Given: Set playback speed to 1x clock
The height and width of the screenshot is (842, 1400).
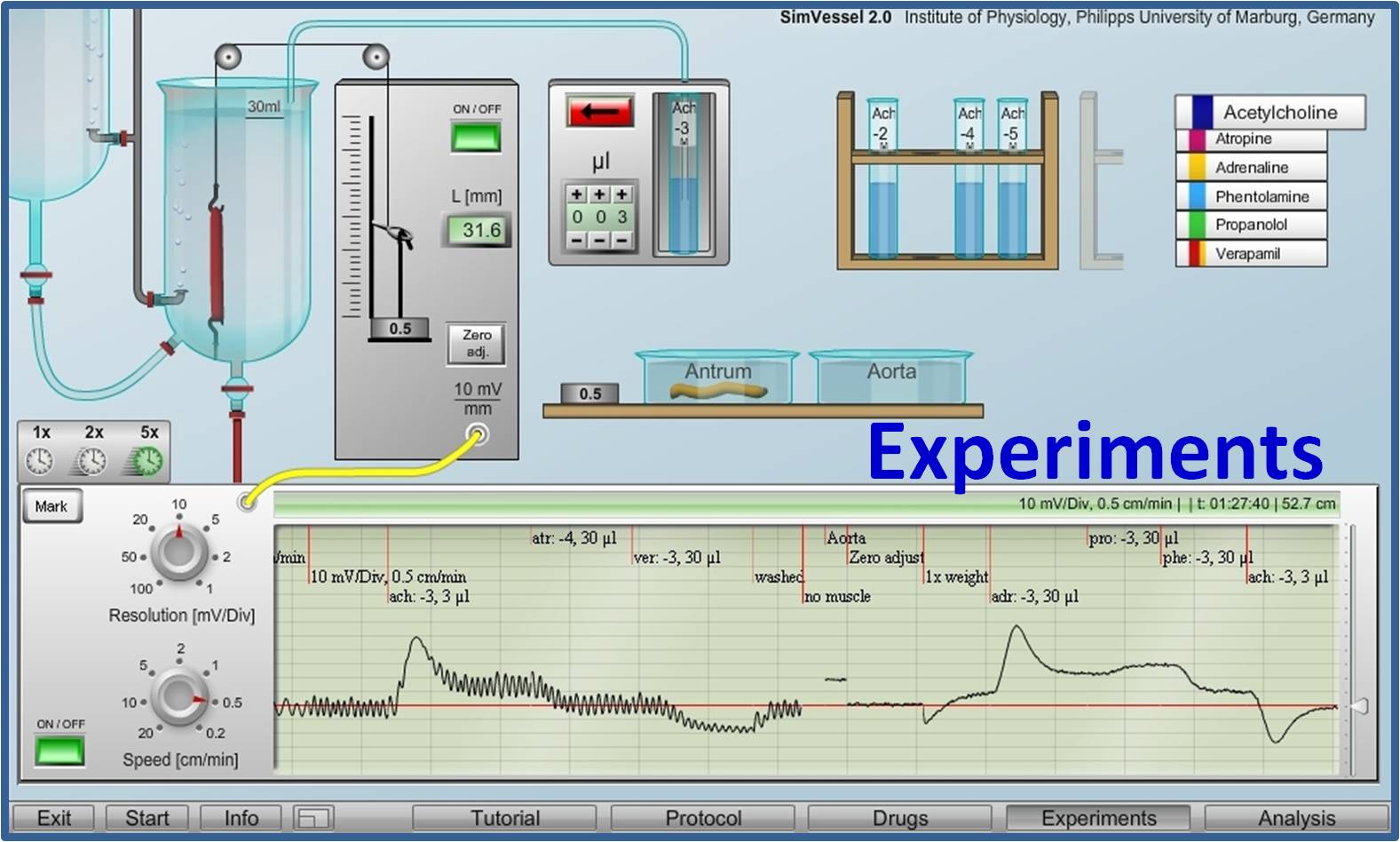Looking at the screenshot, I should [40, 460].
